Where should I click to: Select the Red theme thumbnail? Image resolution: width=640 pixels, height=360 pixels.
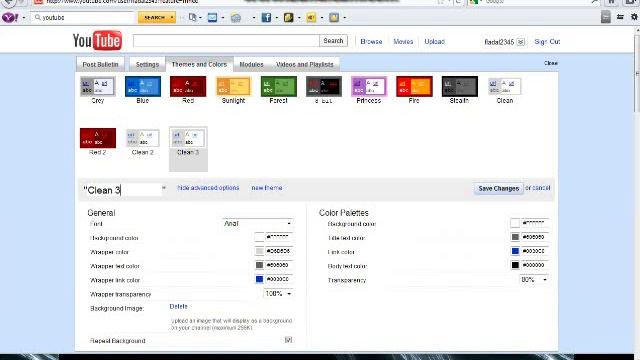coord(188,87)
